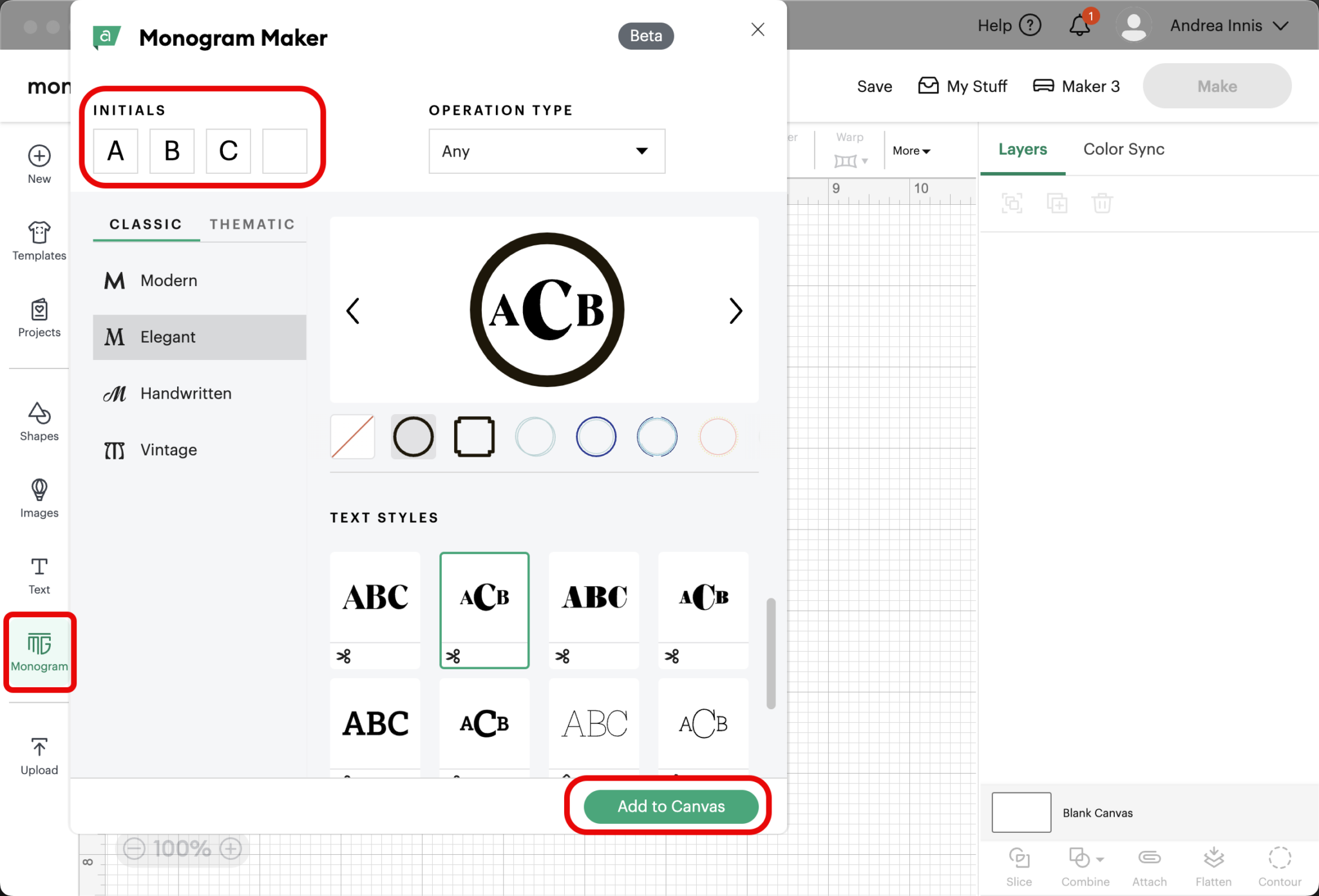Switch to the Color Sync tab
The height and width of the screenshot is (896, 1319).
[1123, 149]
